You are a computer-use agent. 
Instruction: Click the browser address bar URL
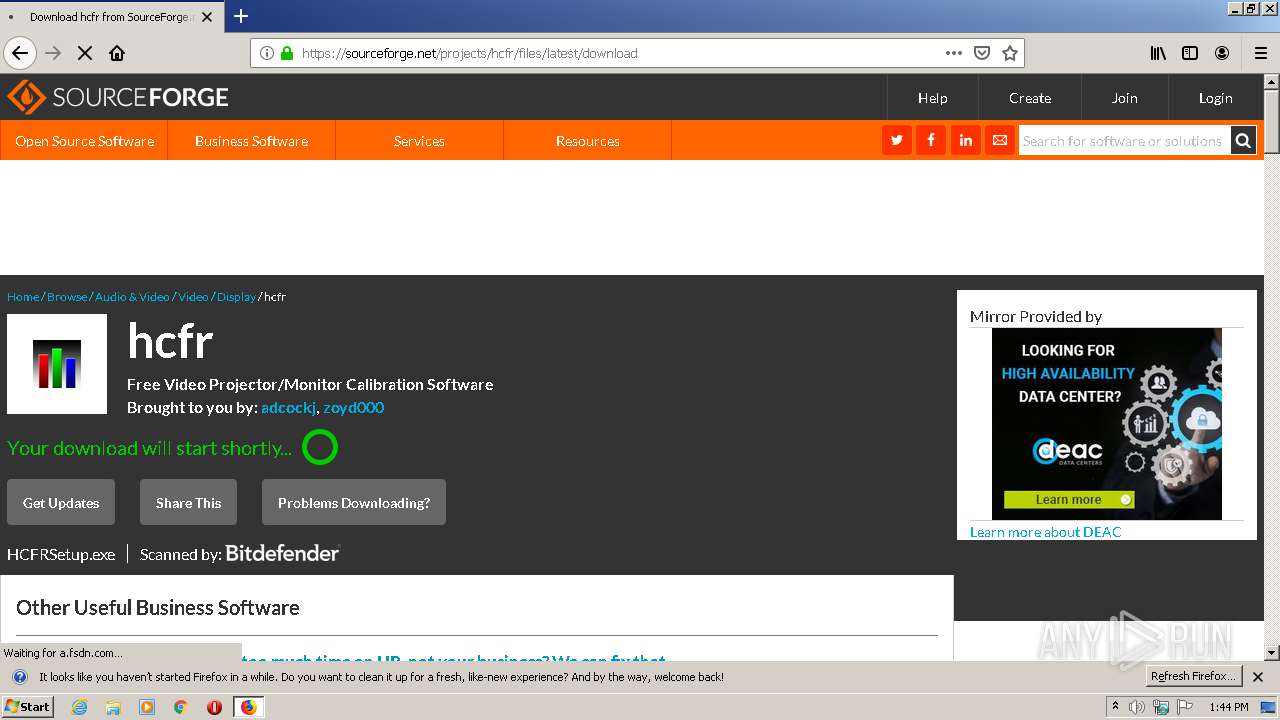pyautogui.click(x=470, y=53)
